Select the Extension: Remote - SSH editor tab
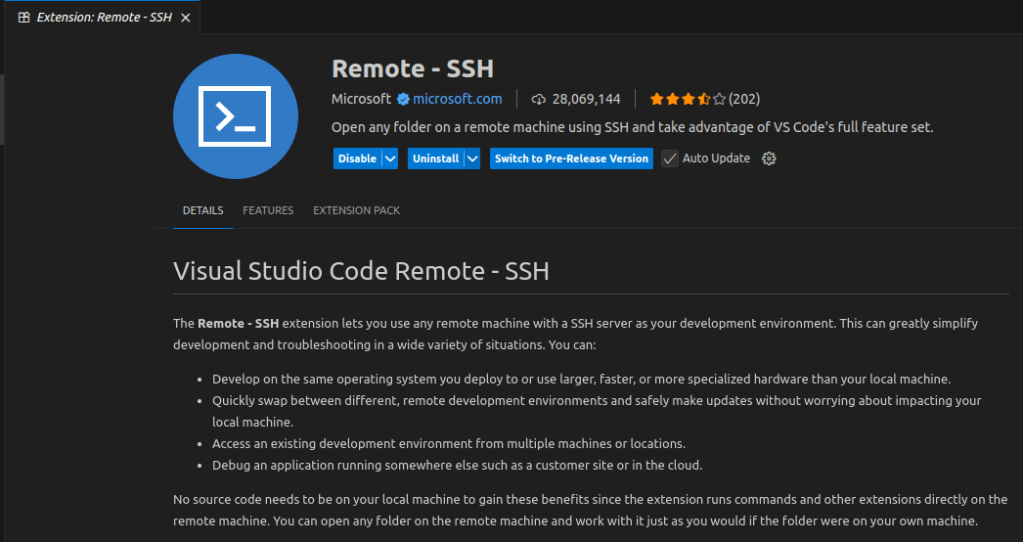 [104, 17]
